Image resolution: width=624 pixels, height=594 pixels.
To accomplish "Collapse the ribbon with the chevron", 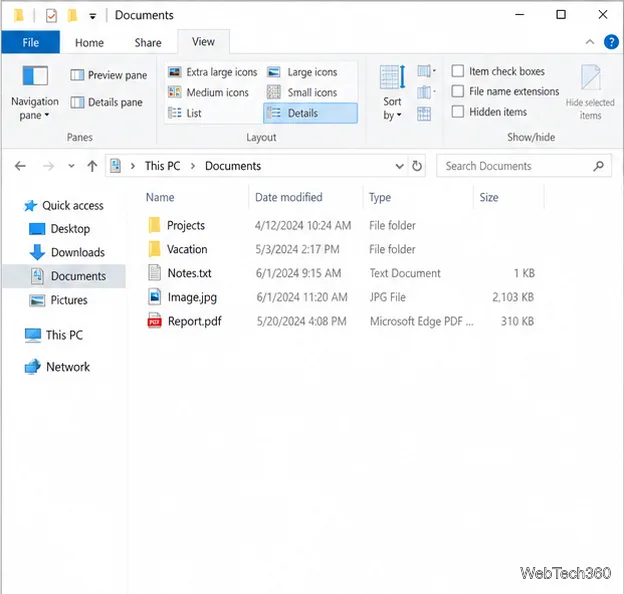I will (590, 42).
